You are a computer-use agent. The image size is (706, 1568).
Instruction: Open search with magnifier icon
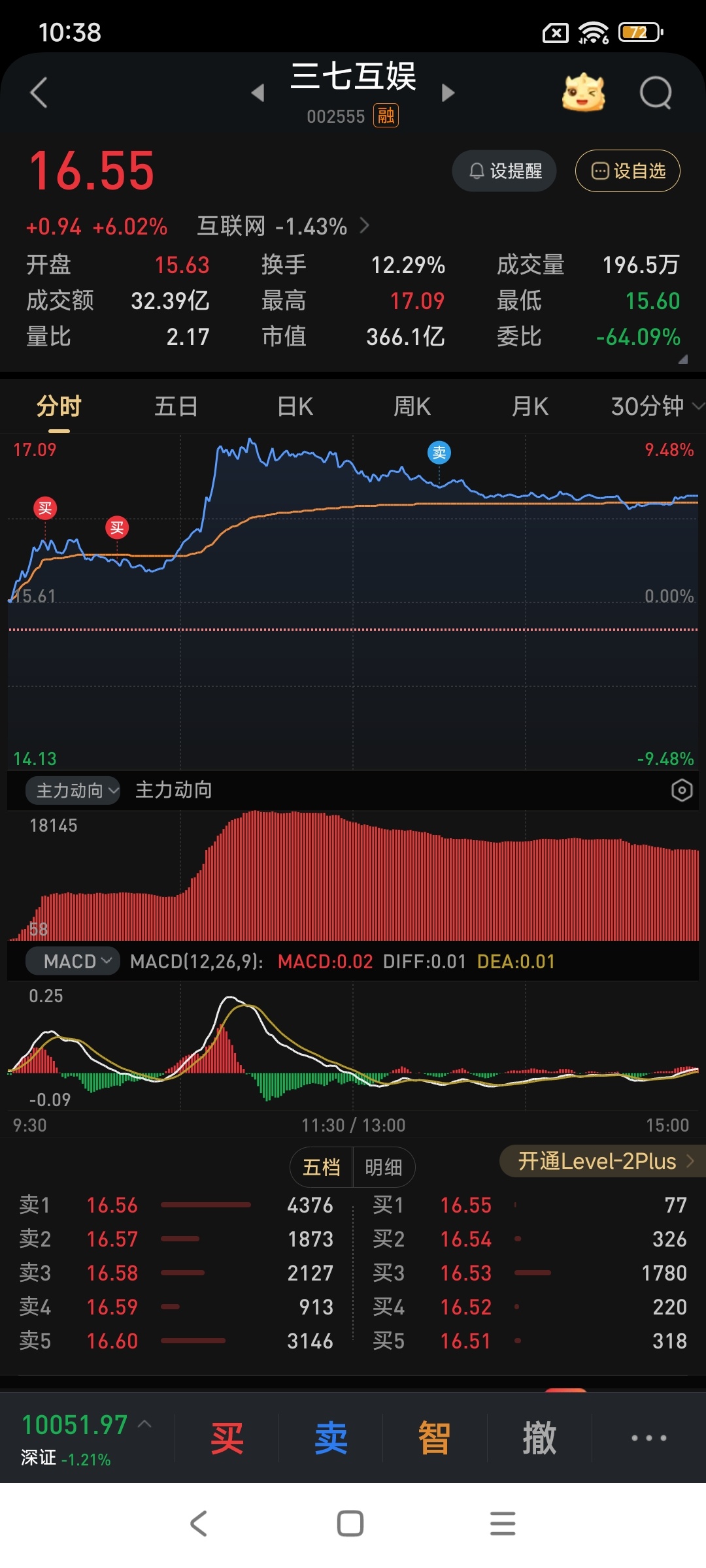click(656, 93)
